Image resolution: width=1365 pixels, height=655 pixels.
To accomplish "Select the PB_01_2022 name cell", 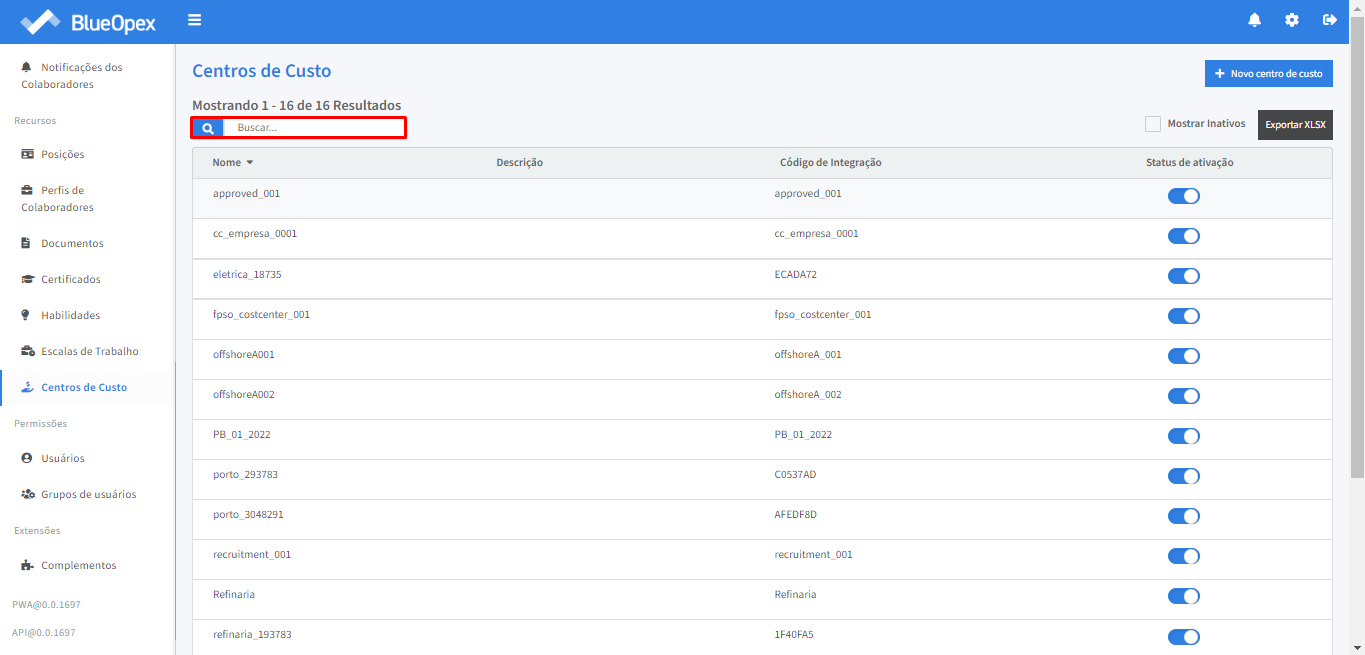I will 242,434.
